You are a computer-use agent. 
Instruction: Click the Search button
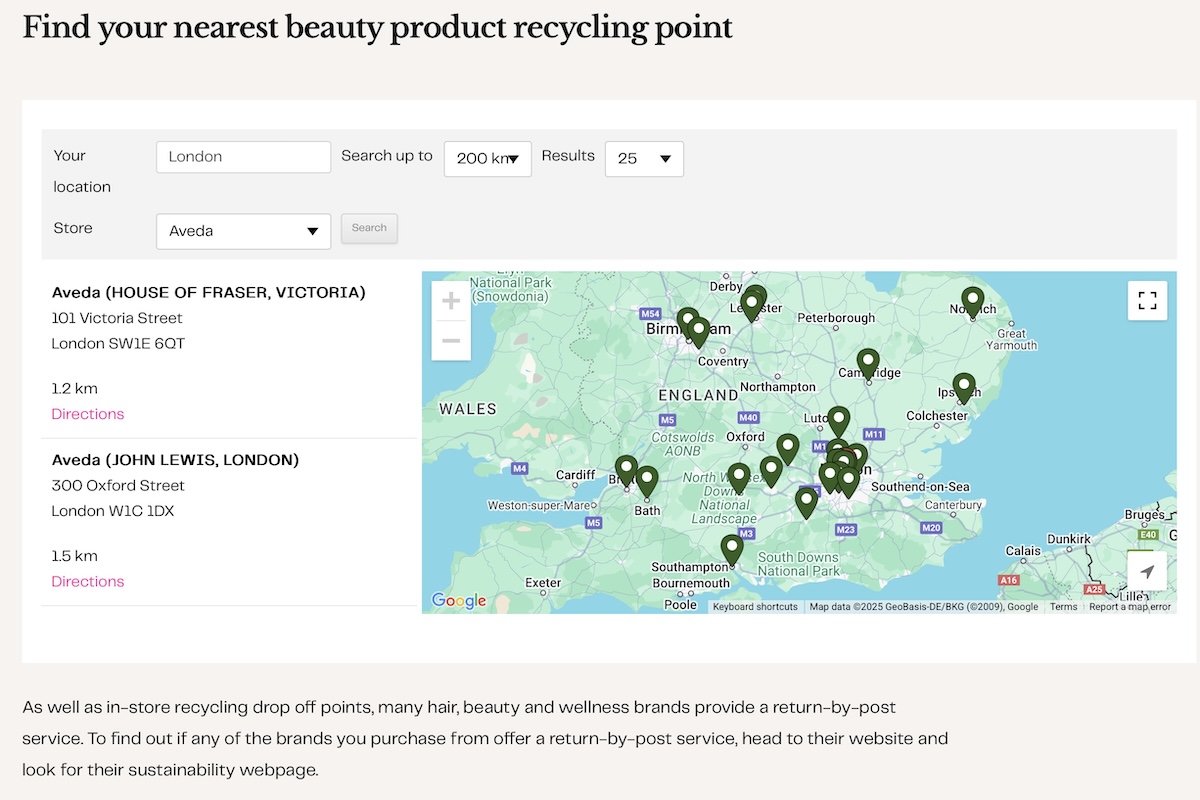[x=369, y=228]
